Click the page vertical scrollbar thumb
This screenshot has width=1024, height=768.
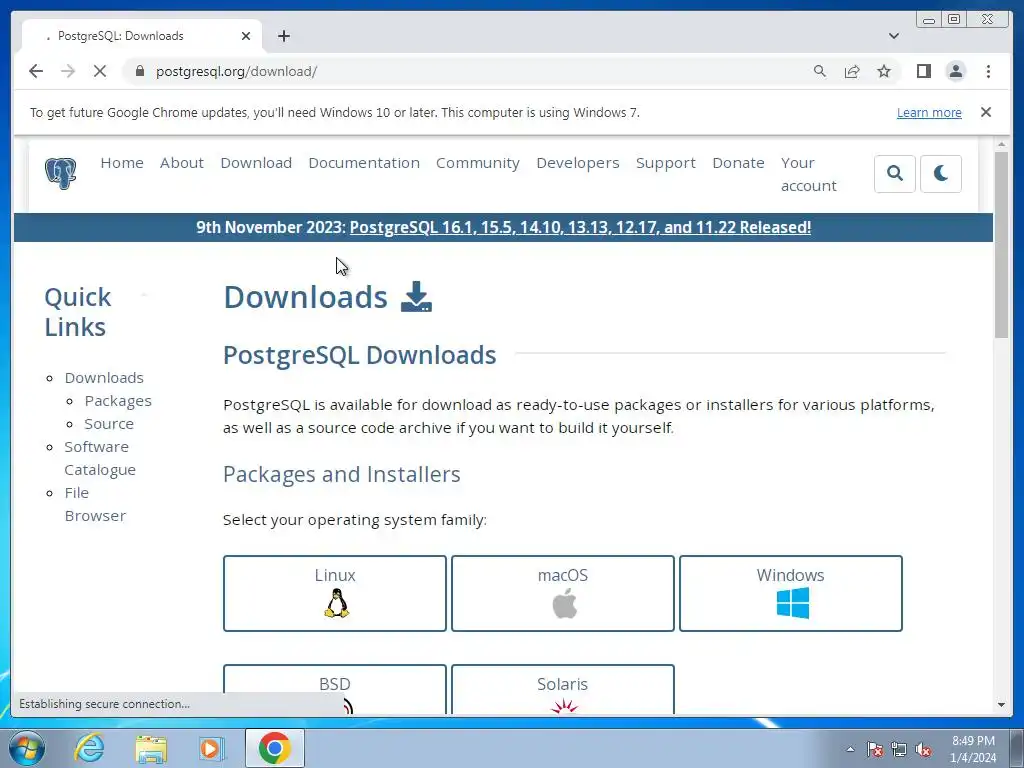pyautogui.click(x=1001, y=244)
